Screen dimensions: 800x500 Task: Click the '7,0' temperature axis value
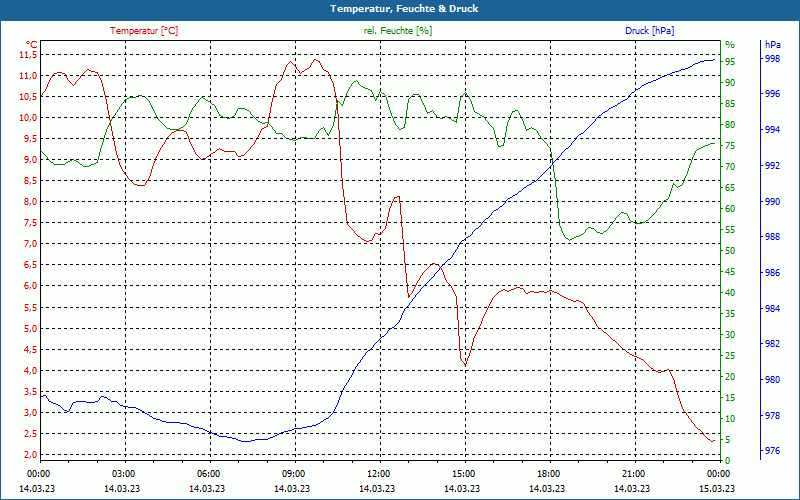click(x=30, y=244)
